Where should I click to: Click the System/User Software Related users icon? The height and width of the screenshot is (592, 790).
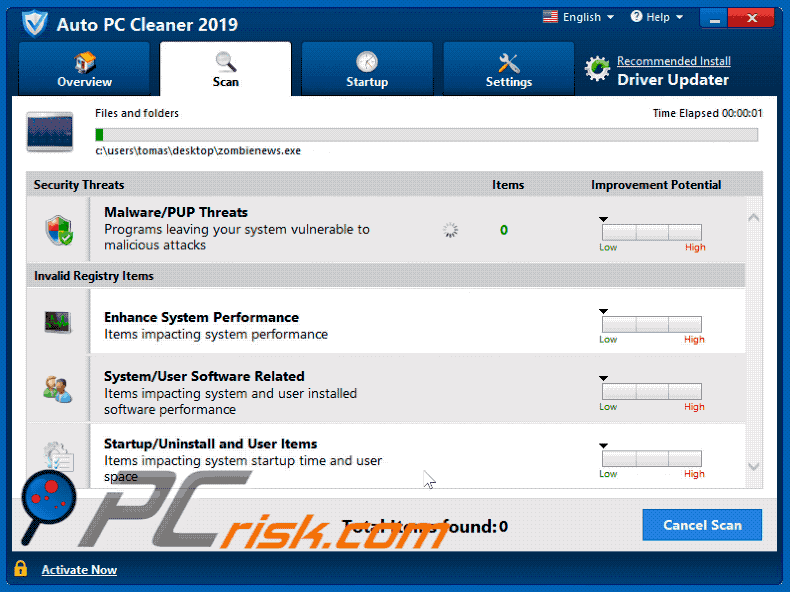coord(57,389)
